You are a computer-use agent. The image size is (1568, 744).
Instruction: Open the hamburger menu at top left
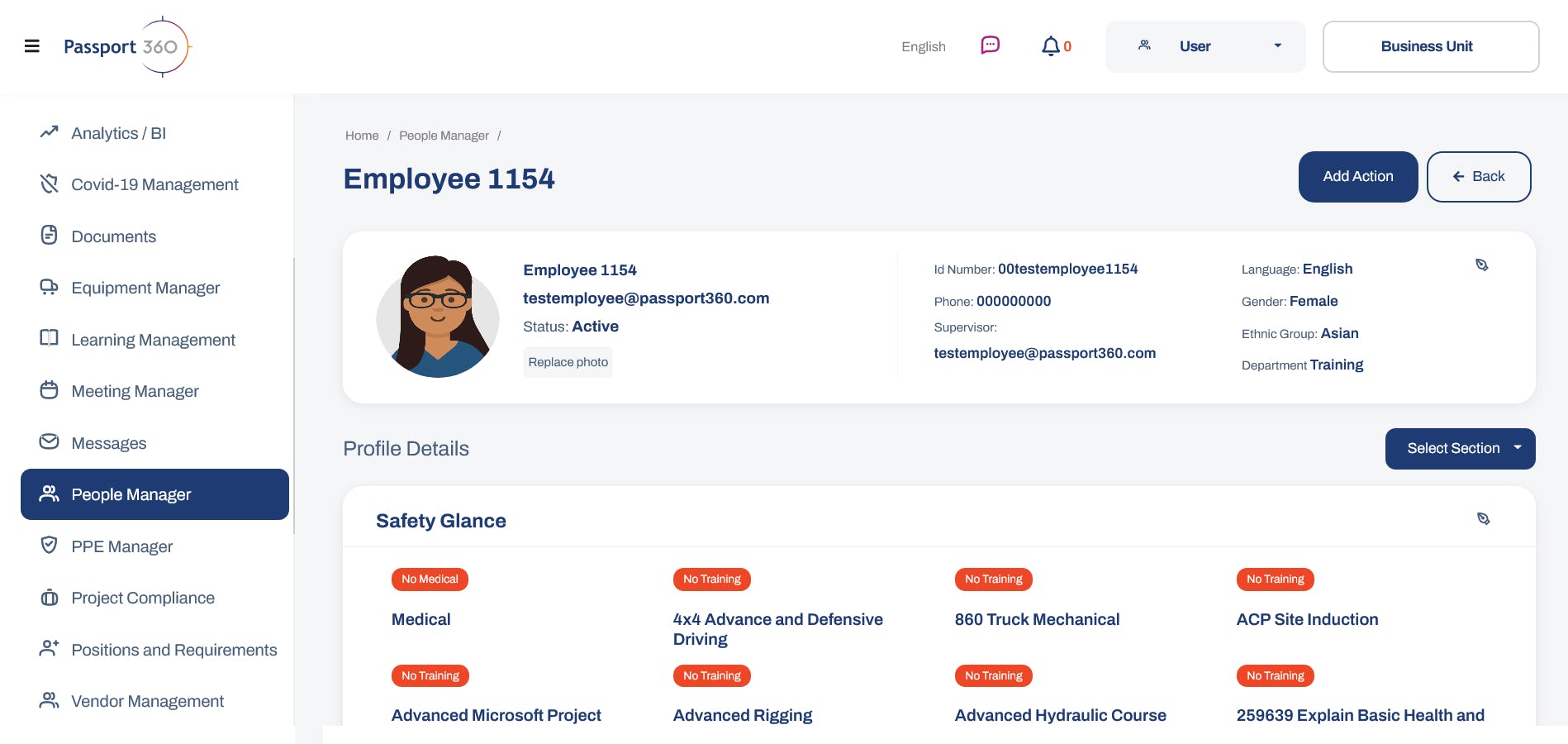pos(32,45)
